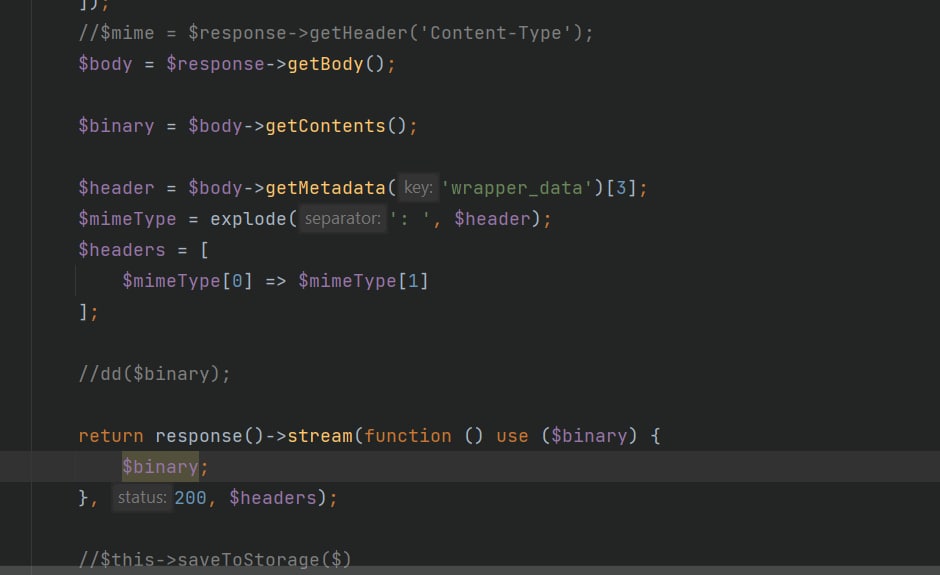Click $header argument in explode call

492,219
